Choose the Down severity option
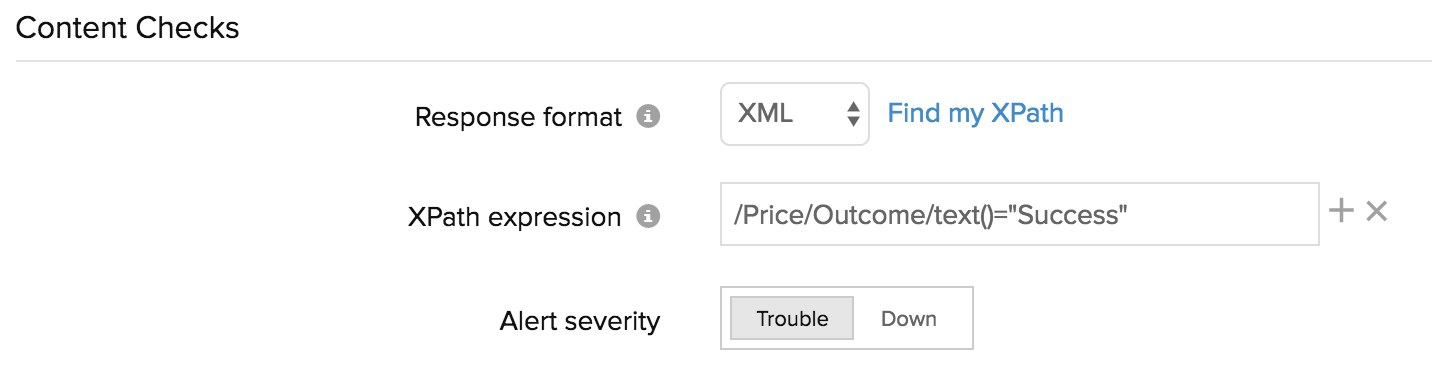The width and height of the screenshot is (1432, 368). (908, 319)
